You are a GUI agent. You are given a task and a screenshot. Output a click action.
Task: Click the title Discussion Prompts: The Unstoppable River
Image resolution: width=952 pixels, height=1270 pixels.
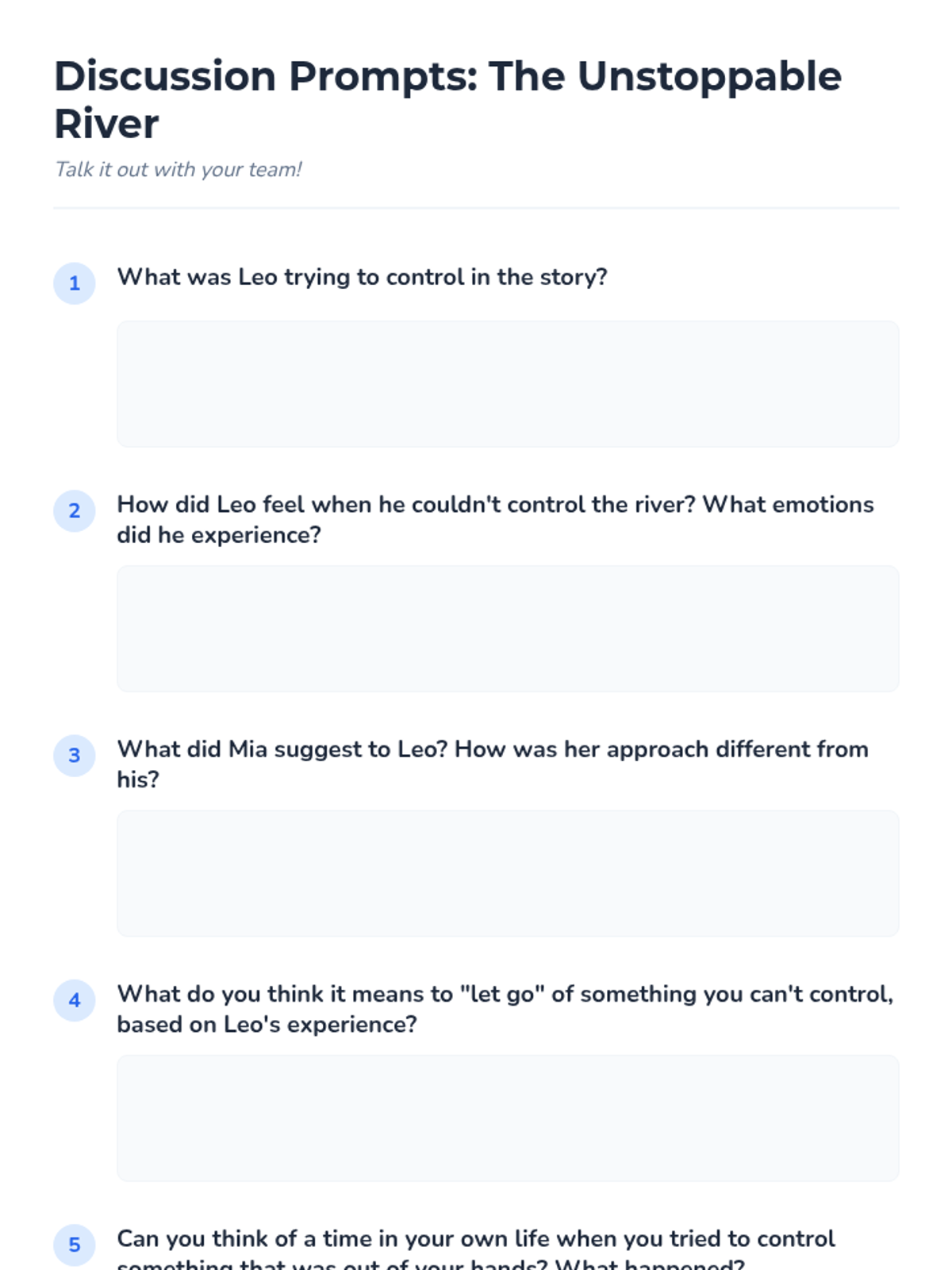pos(448,100)
